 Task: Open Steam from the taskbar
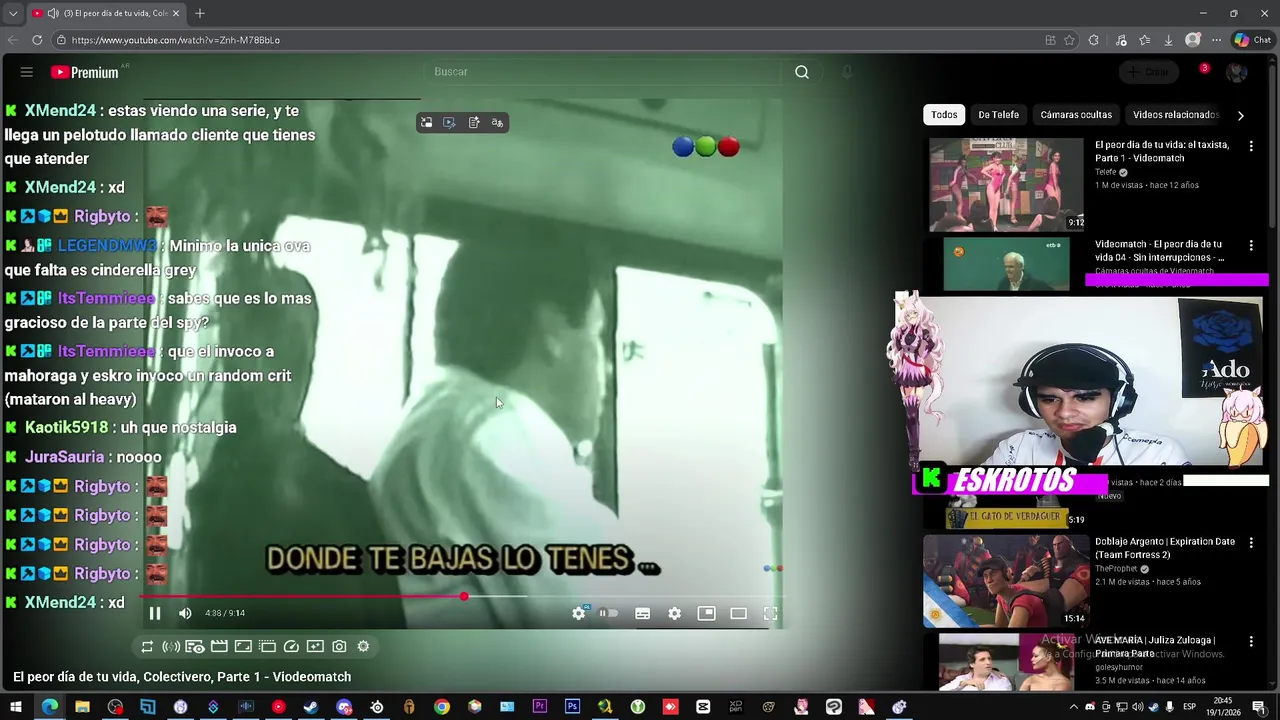(x=311, y=707)
